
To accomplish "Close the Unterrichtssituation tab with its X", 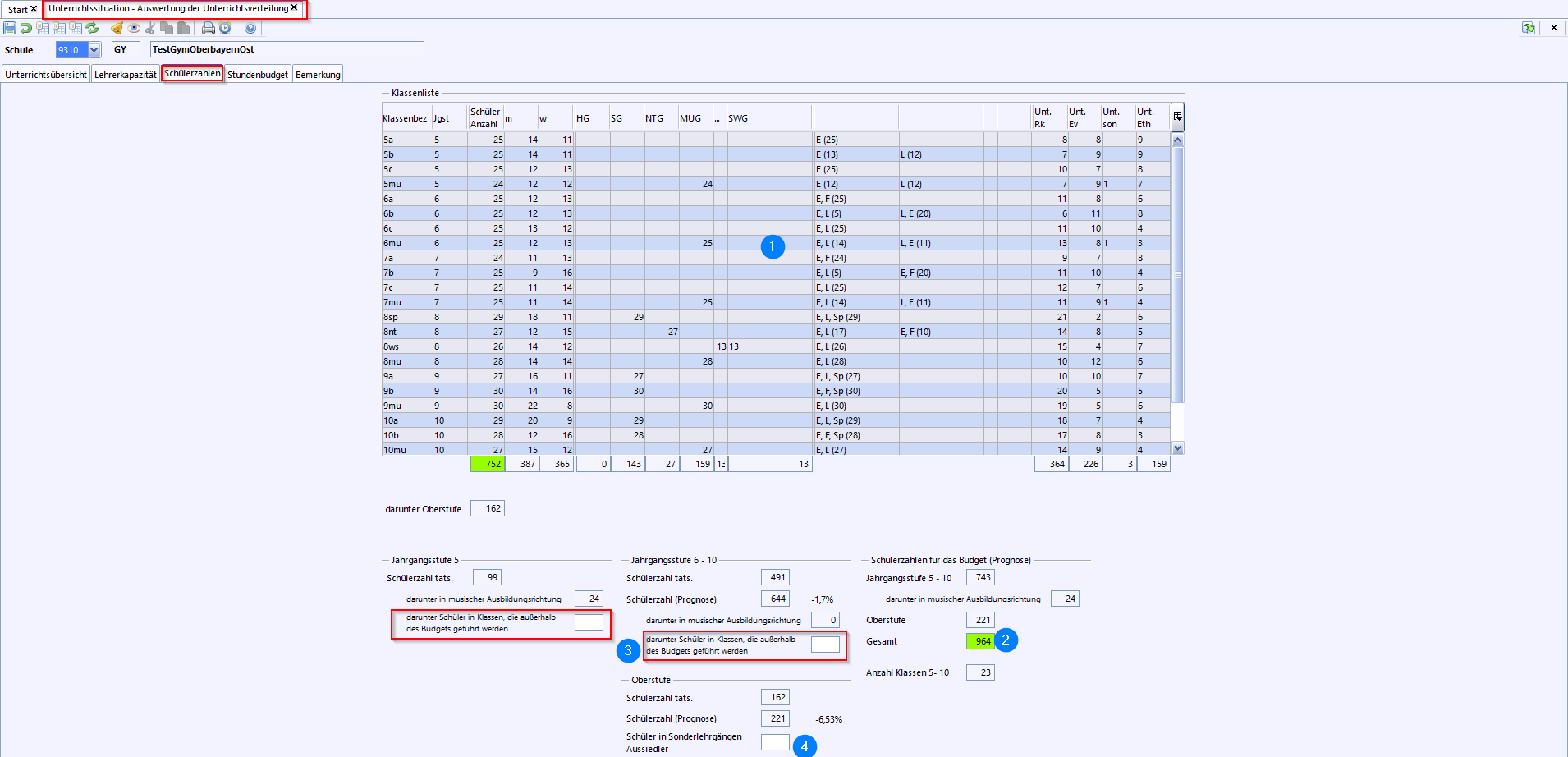I will pyautogui.click(x=294, y=7).
